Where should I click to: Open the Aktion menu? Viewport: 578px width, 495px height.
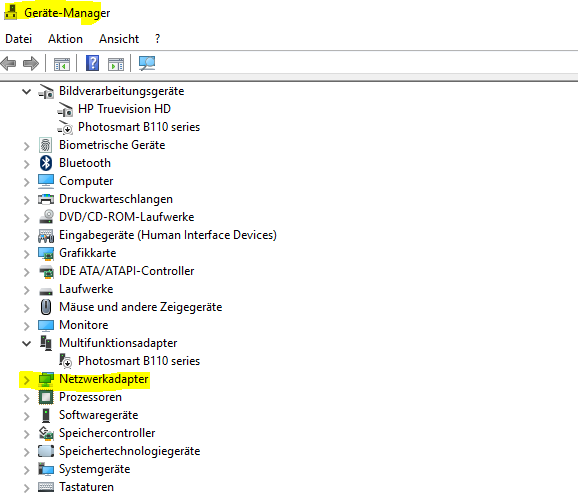tap(65, 39)
